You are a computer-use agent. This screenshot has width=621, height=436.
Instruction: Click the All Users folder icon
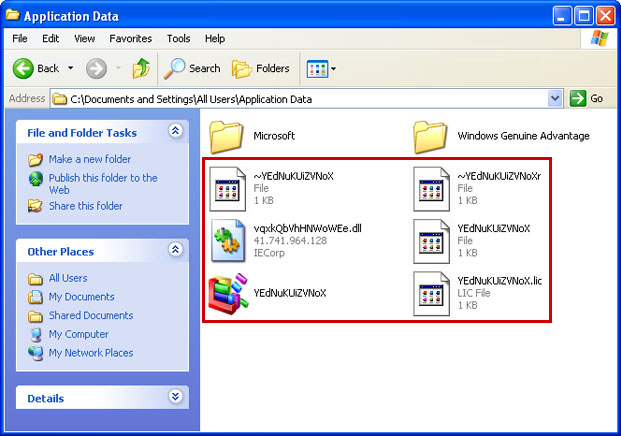pos(35,279)
